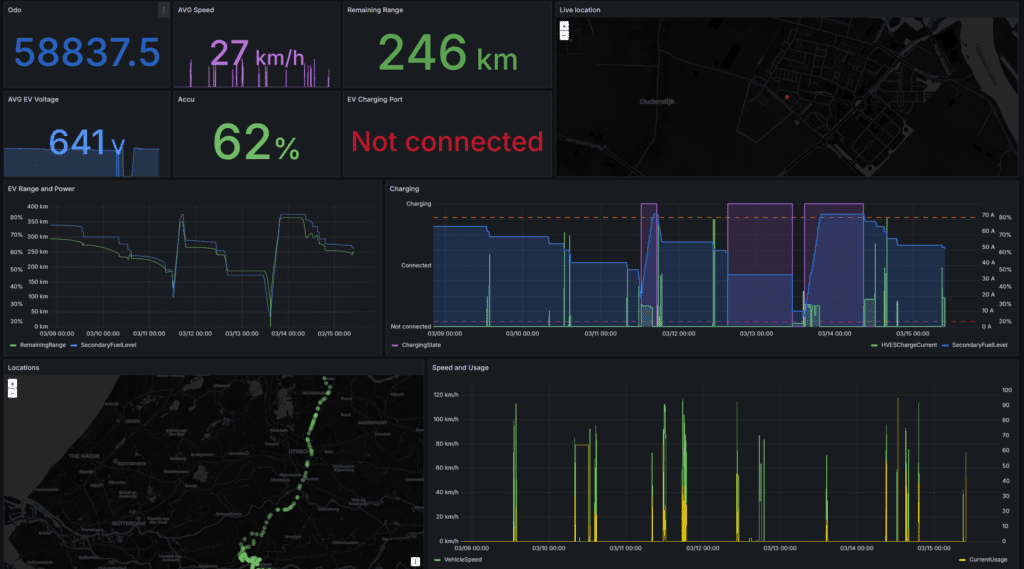Click the SecondaryFuelLevel color swatch in EV Range legend
The width and height of the screenshot is (1024, 569).
click(x=75, y=344)
